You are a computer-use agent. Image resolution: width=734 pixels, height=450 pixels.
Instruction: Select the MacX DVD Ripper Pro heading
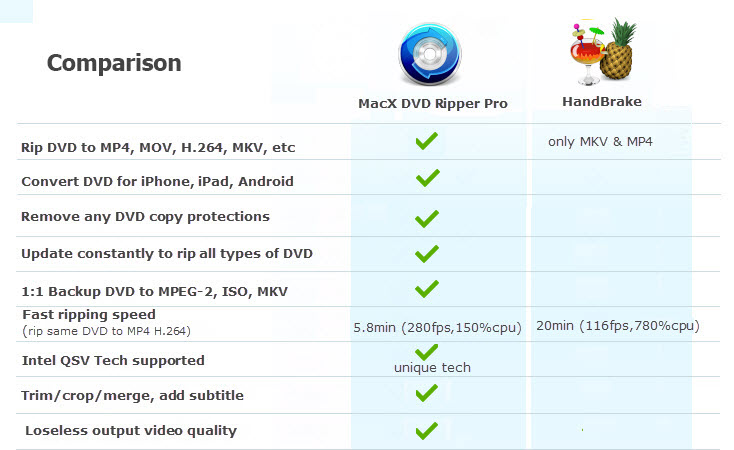point(433,103)
